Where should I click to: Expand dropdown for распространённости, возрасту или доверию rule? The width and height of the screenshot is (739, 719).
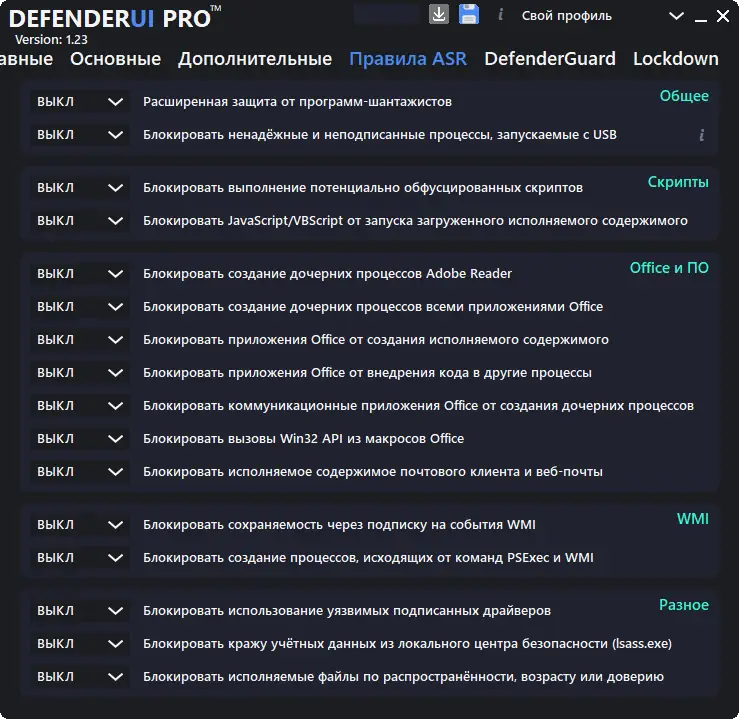[x=80, y=677]
